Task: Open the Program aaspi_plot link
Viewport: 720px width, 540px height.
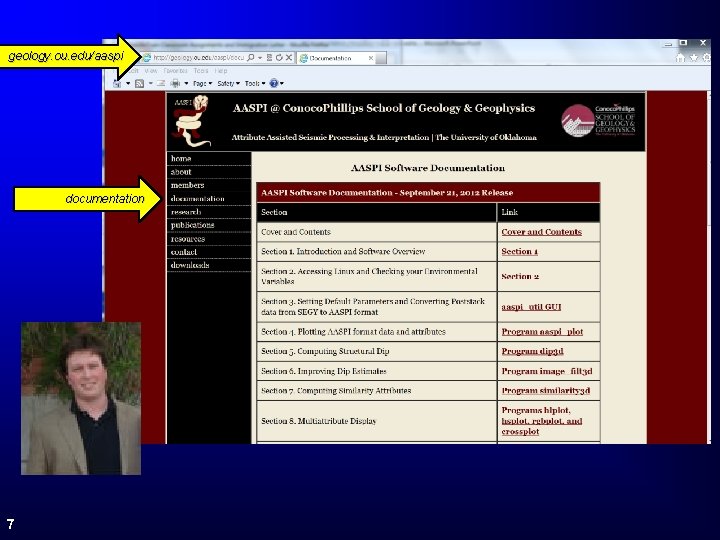Action: click(542, 332)
